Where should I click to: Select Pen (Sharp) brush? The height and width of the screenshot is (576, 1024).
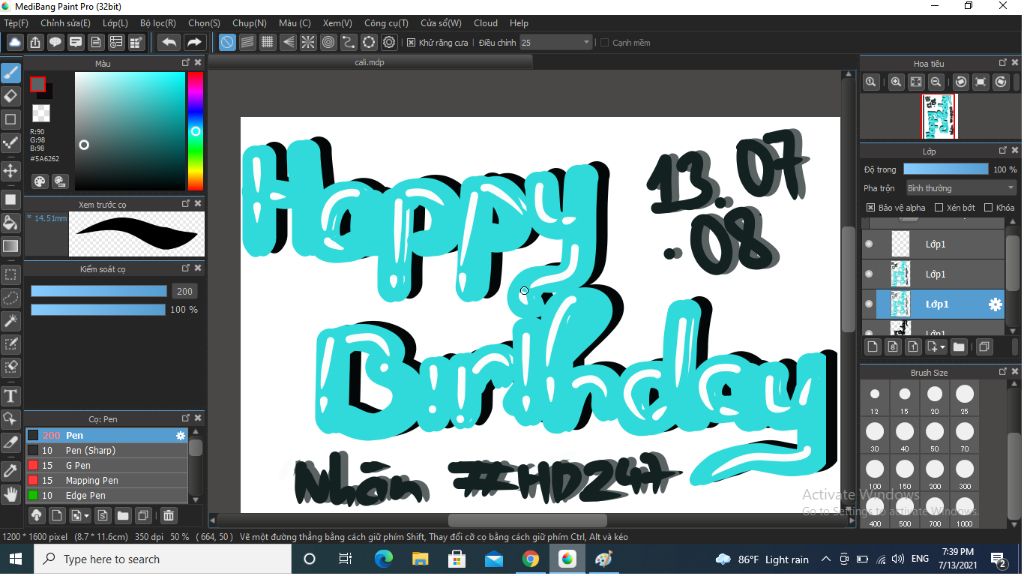(107, 451)
